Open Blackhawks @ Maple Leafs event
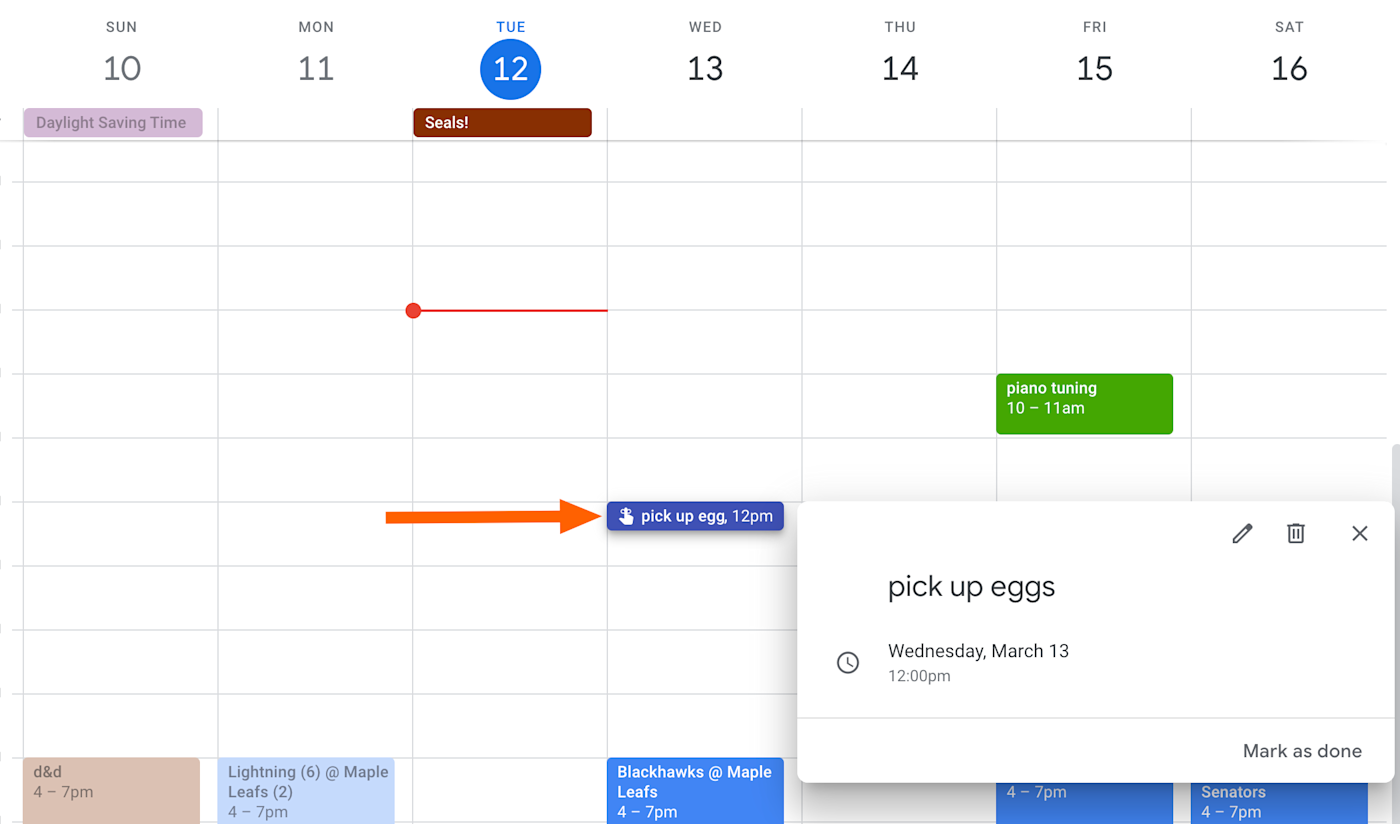The image size is (1400, 824). (x=695, y=790)
